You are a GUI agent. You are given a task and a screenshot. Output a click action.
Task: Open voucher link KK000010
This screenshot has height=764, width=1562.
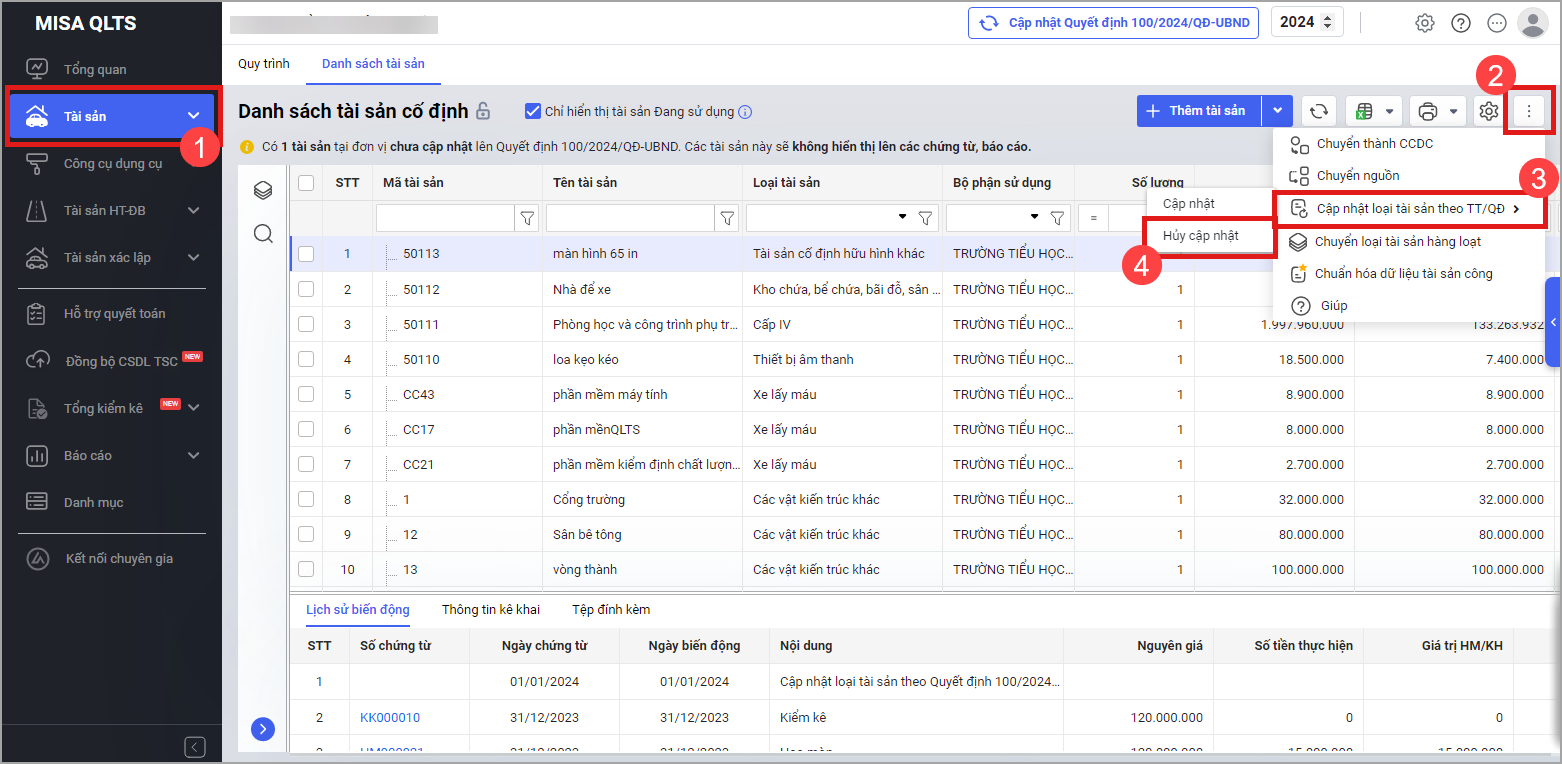(x=390, y=718)
